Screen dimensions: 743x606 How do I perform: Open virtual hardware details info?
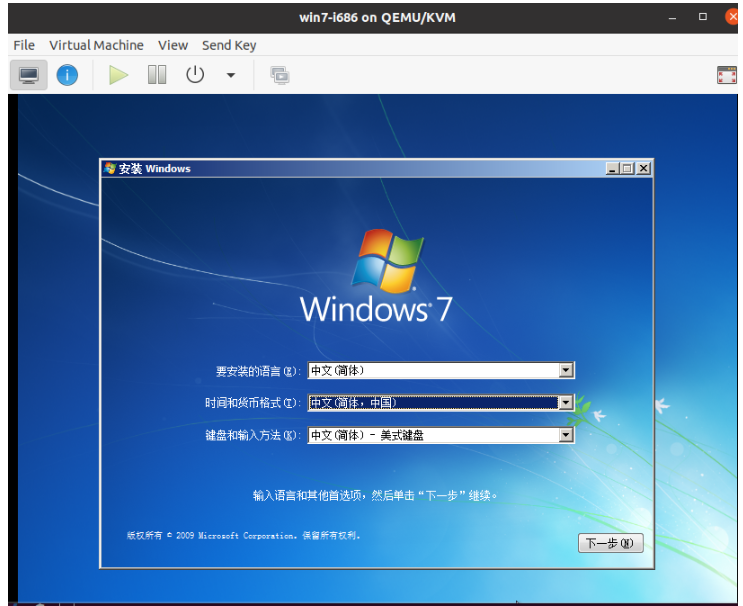point(67,75)
